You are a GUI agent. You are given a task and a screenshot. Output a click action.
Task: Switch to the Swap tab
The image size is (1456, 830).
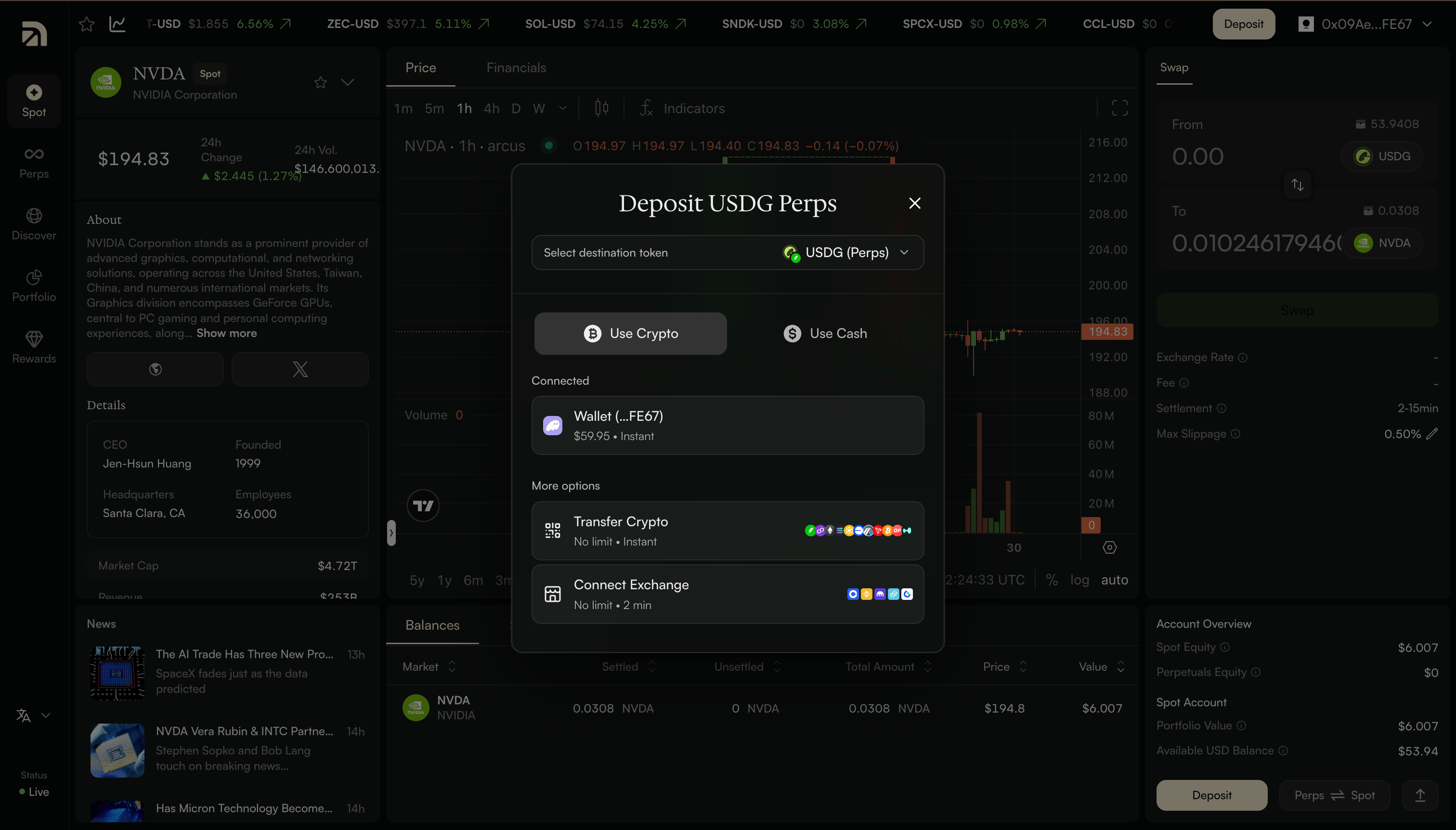pyautogui.click(x=1174, y=68)
